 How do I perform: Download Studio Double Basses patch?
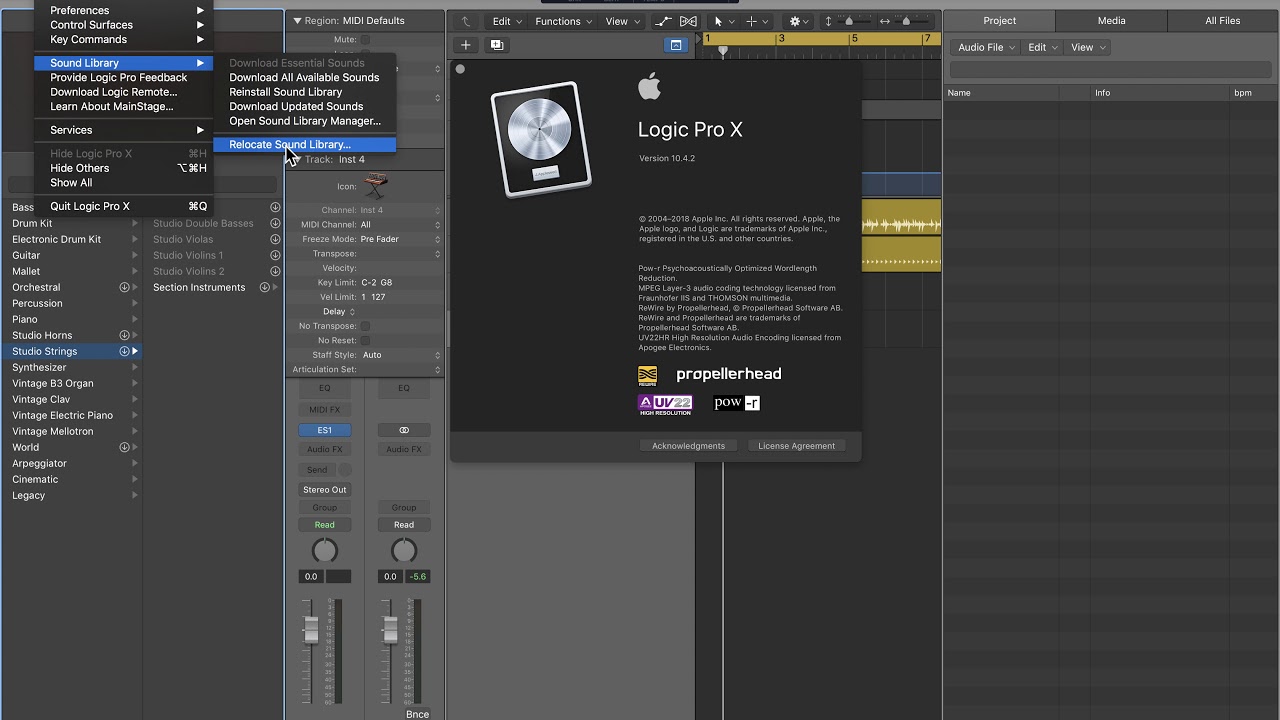click(x=275, y=223)
